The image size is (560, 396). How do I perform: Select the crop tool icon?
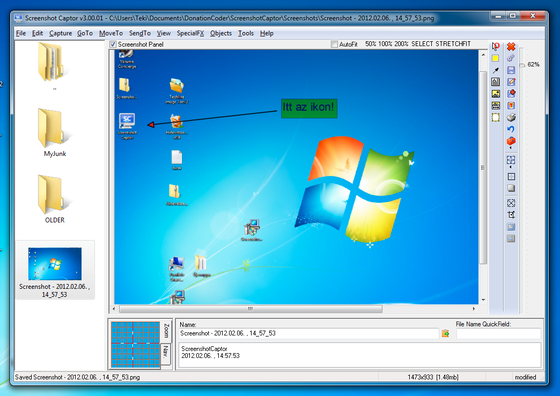pyautogui.click(x=511, y=215)
